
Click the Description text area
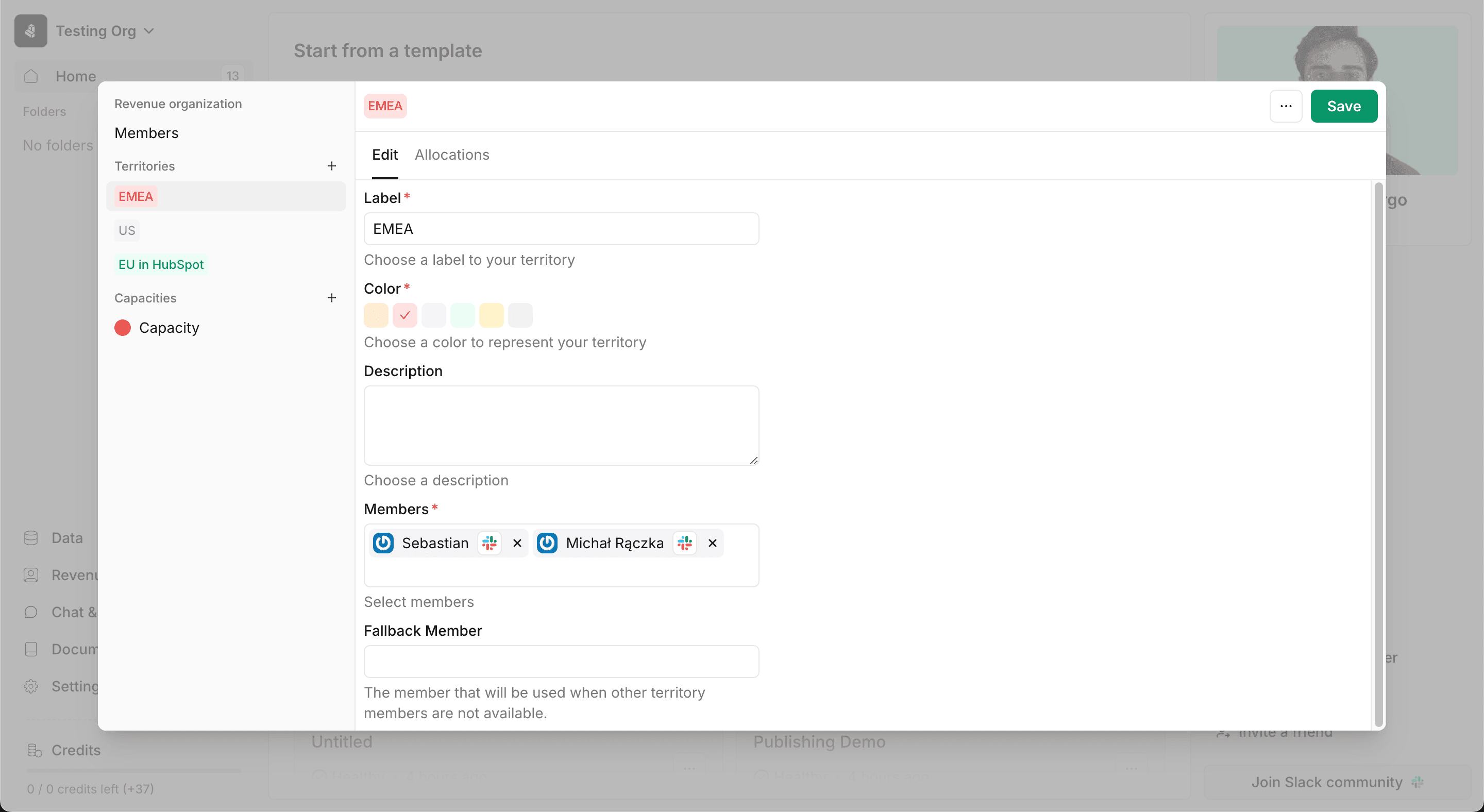pyautogui.click(x=561, y=425)
